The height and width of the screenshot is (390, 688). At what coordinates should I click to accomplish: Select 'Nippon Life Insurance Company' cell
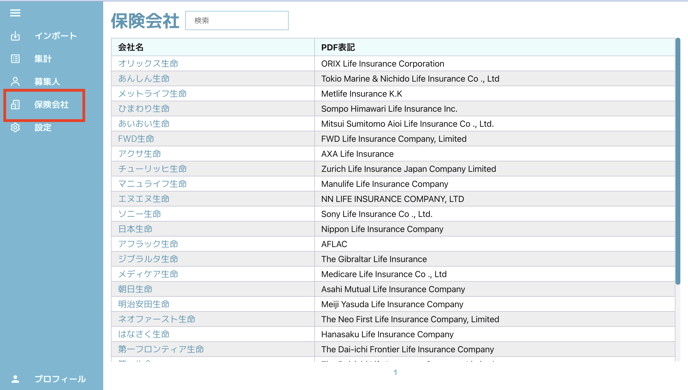coord(494,229)
